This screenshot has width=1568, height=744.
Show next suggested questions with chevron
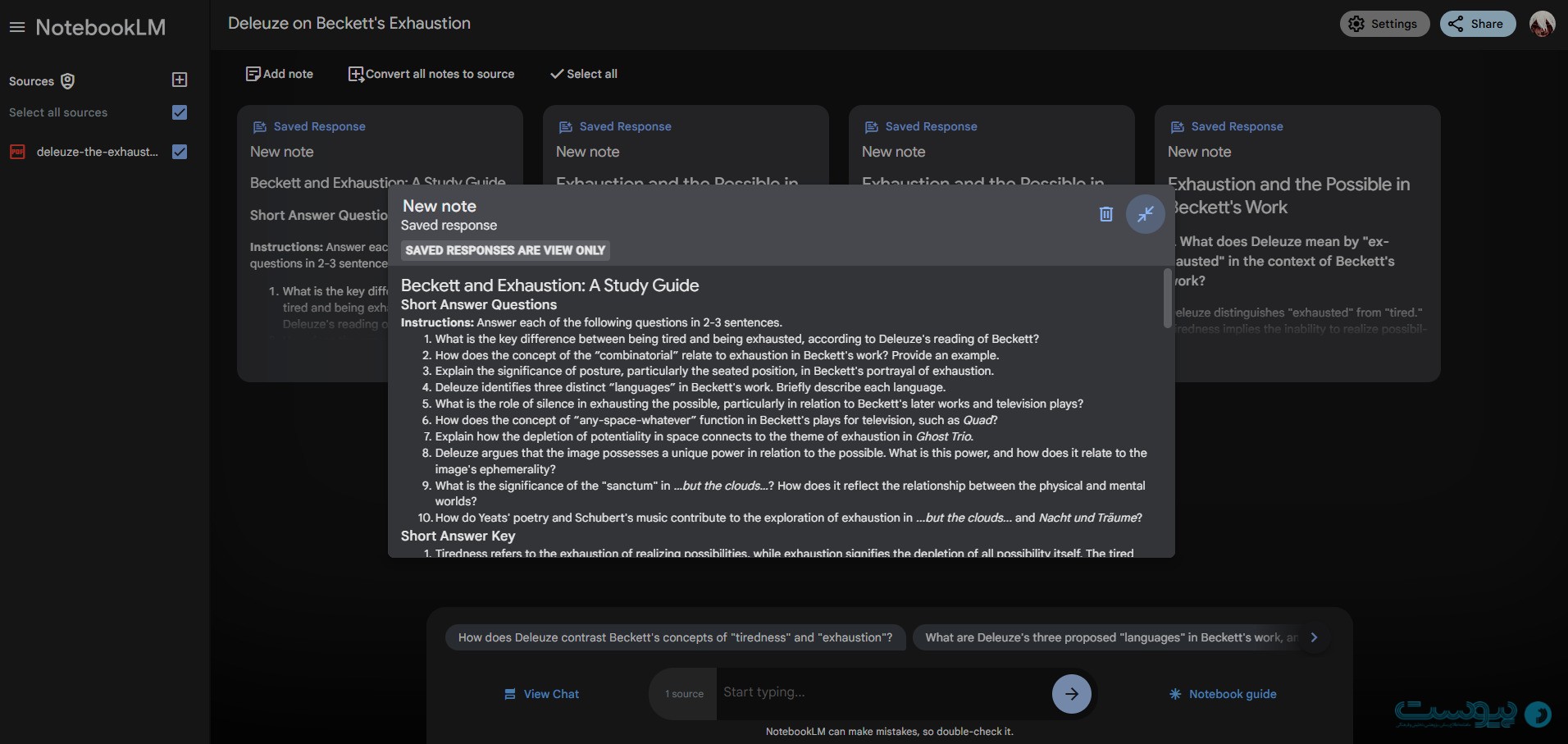tap(1314, 637)
